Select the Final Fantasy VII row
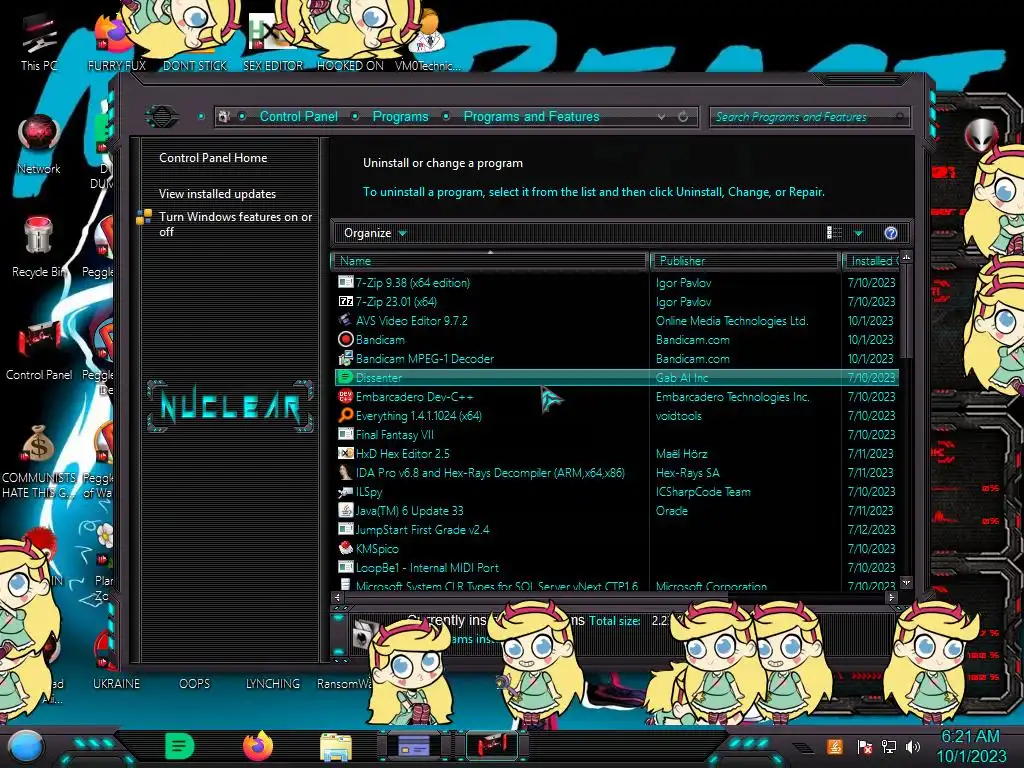 click(616, 434)
